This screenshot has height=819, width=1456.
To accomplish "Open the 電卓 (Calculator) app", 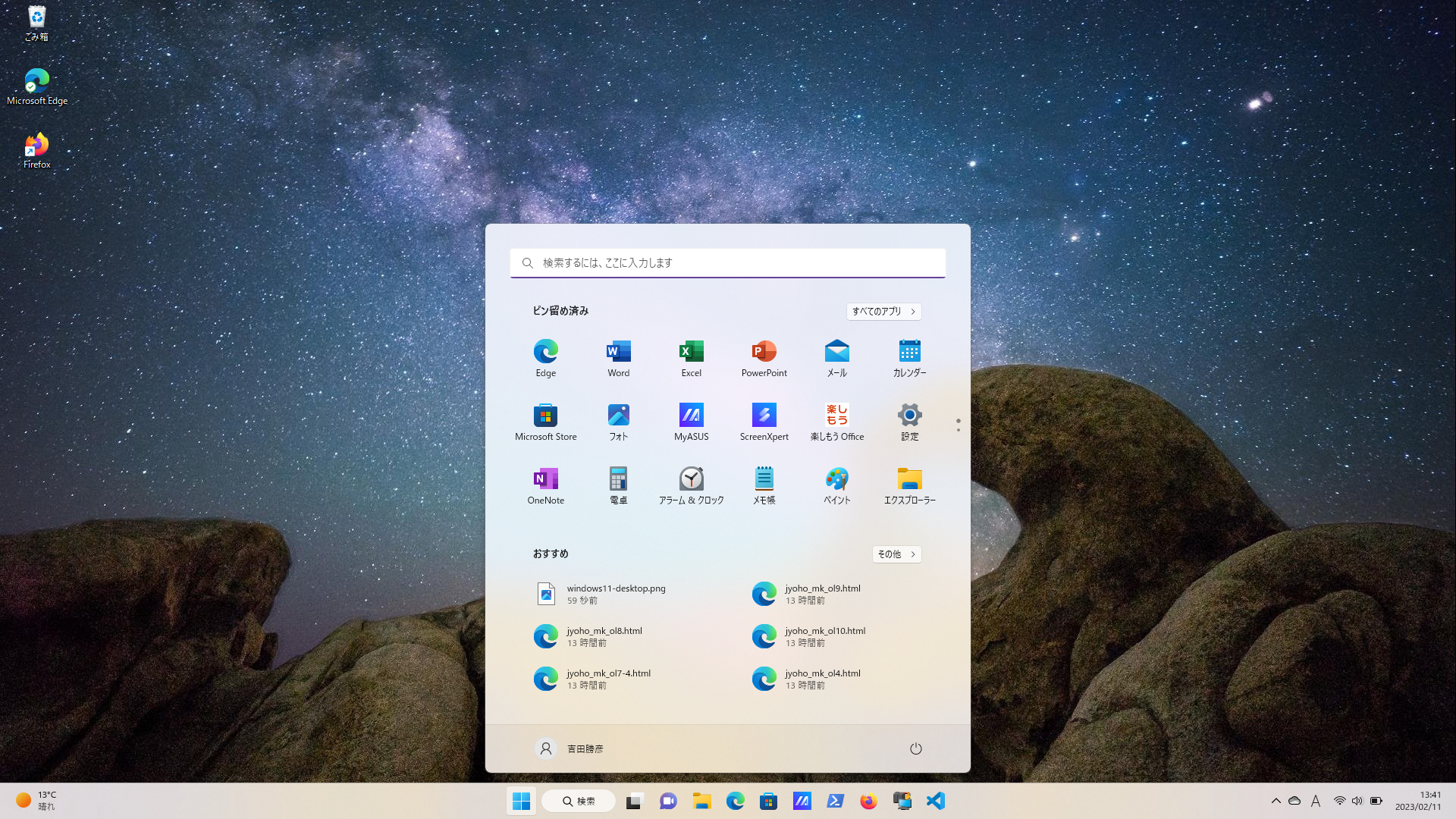I will 618,485.
